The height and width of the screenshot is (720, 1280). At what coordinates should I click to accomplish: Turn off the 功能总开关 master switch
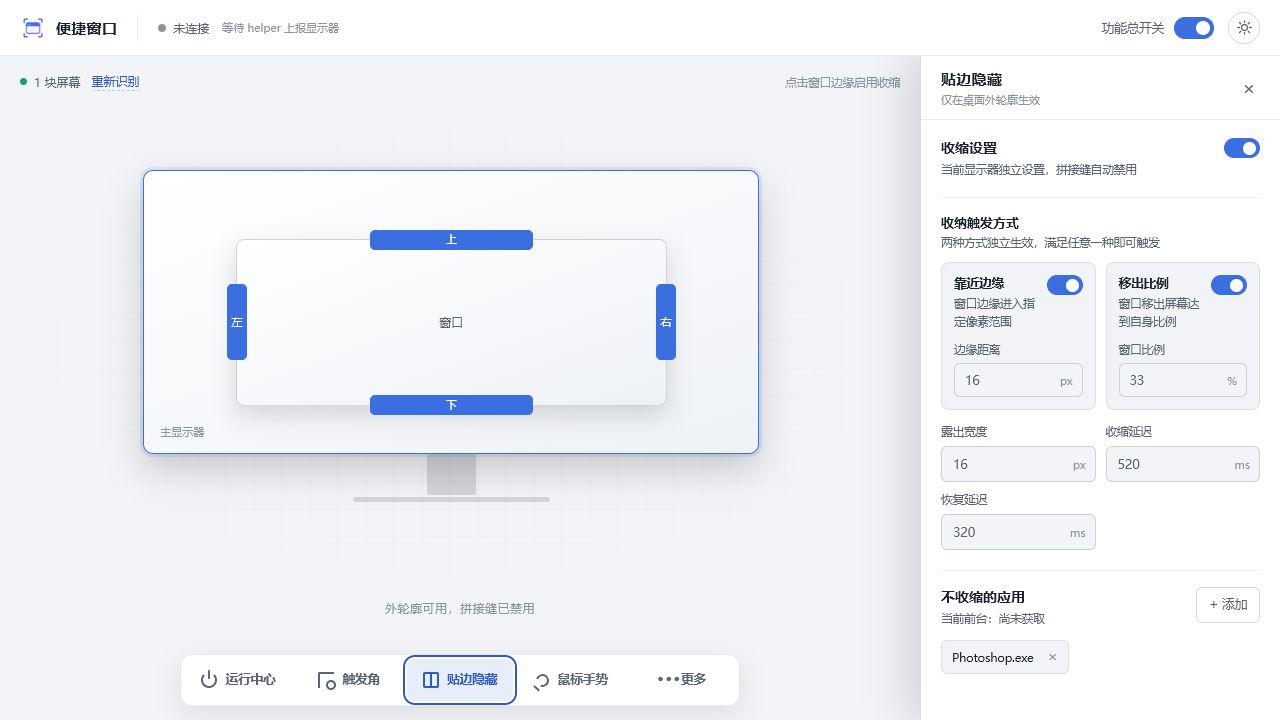coord(1194,28)
